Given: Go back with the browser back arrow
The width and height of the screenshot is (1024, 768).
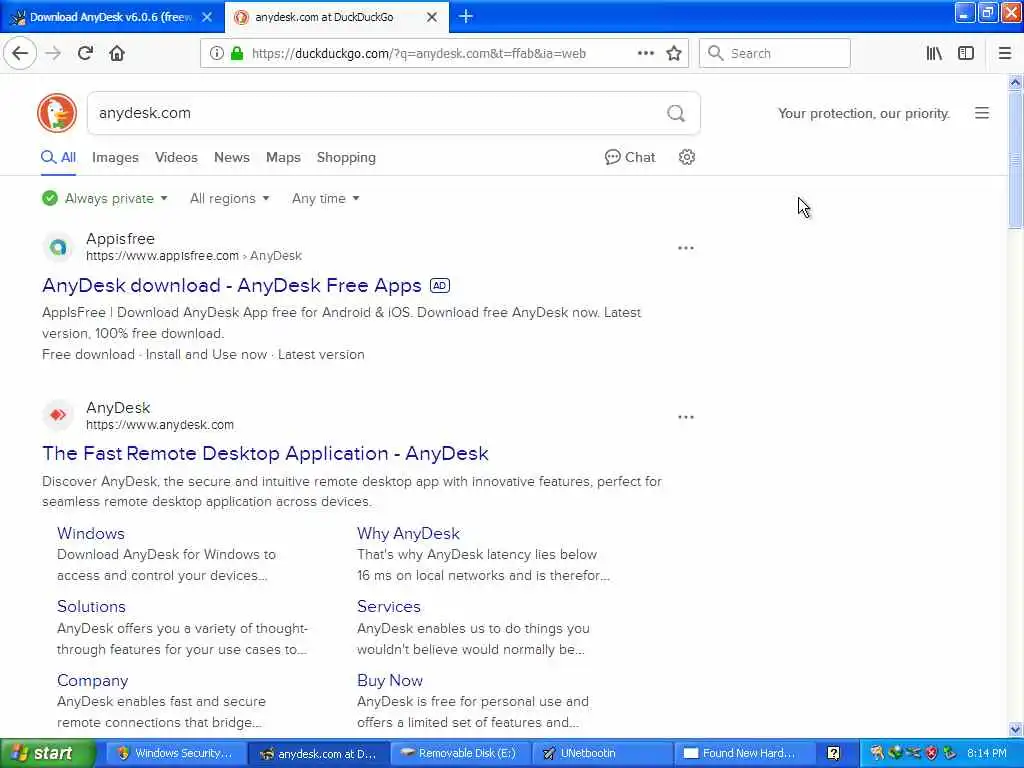Looking at the screenshot, I should coord(20,53).
